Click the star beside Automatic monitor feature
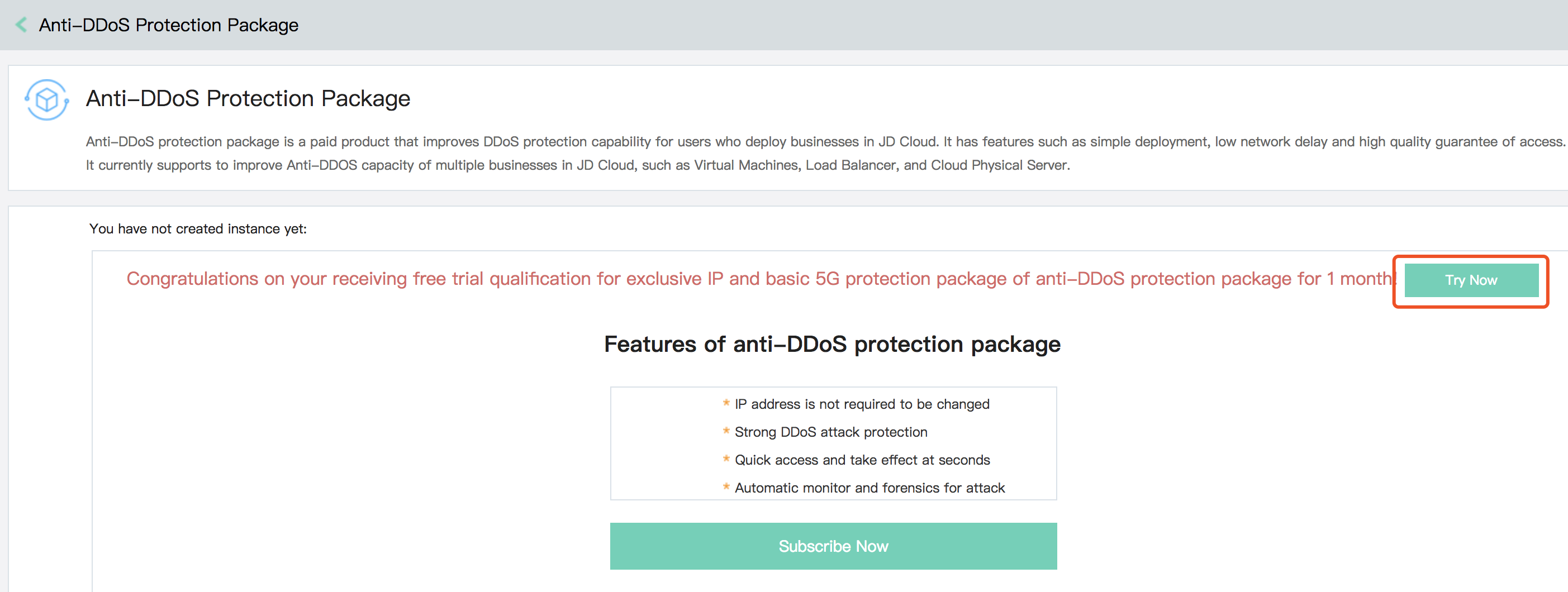Screen dimensions: 1568x592 coord(725,487)
